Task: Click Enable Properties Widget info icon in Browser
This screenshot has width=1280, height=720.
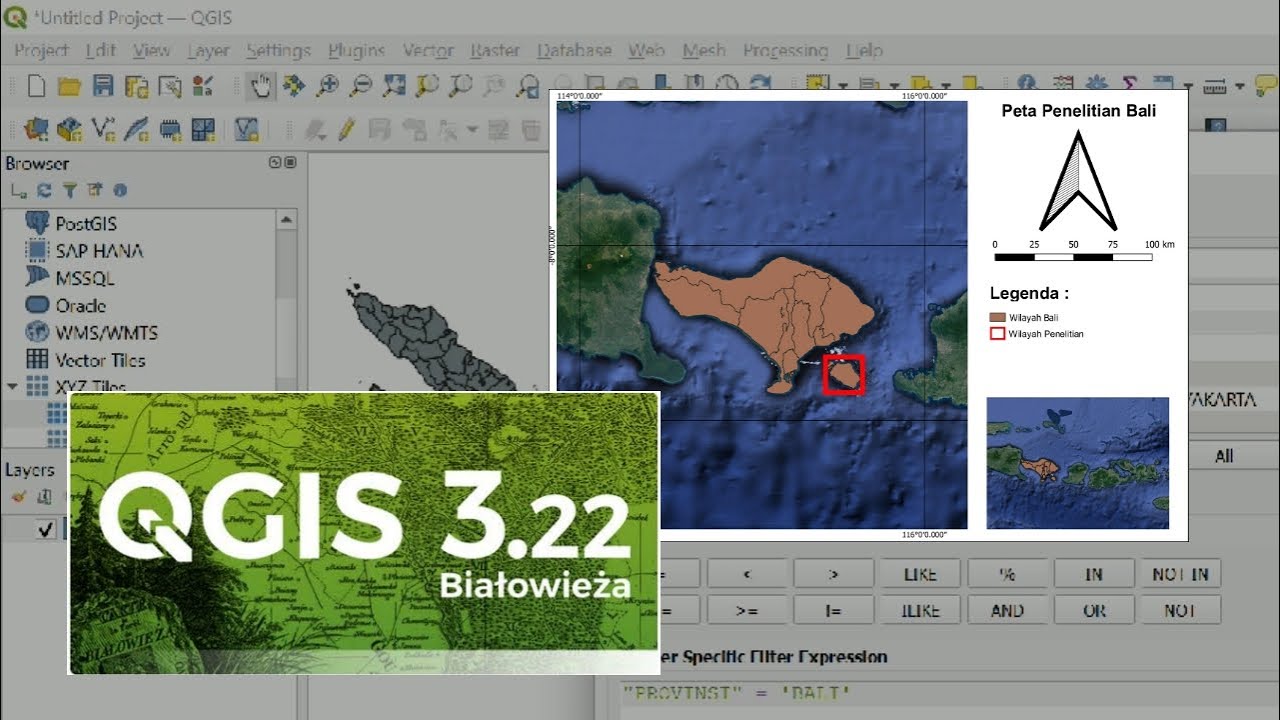Action: tap(120, 190)
